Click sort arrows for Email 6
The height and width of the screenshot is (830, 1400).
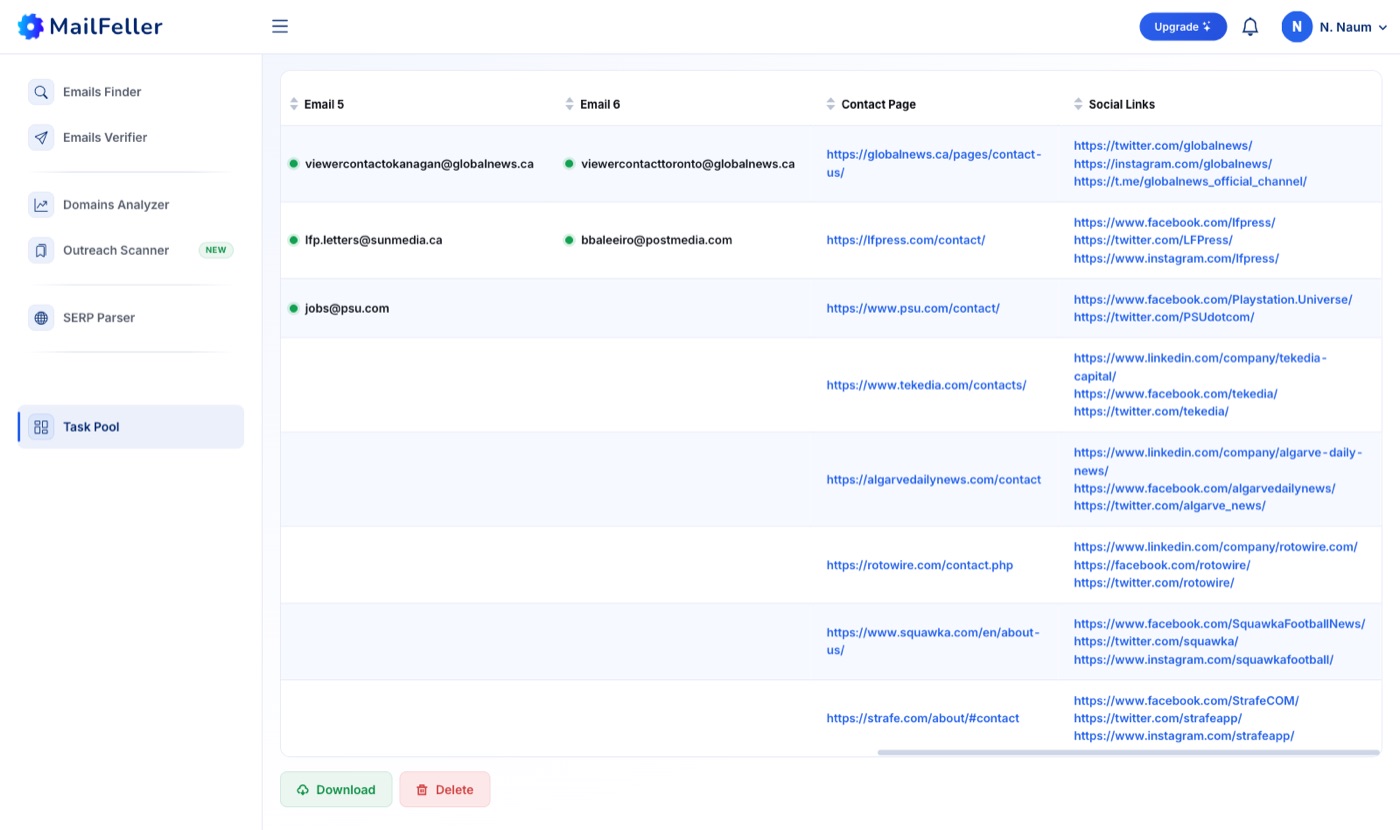click(570, 104)
